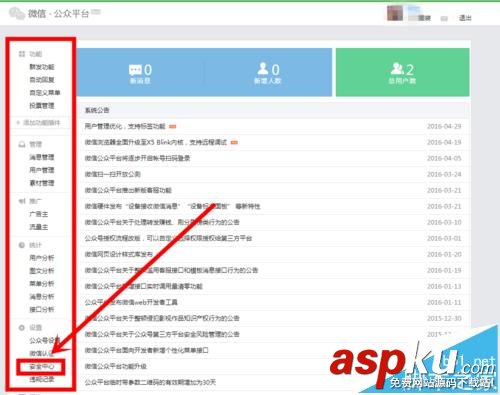Open the 新消息 count tile

(x=140, y=72)
